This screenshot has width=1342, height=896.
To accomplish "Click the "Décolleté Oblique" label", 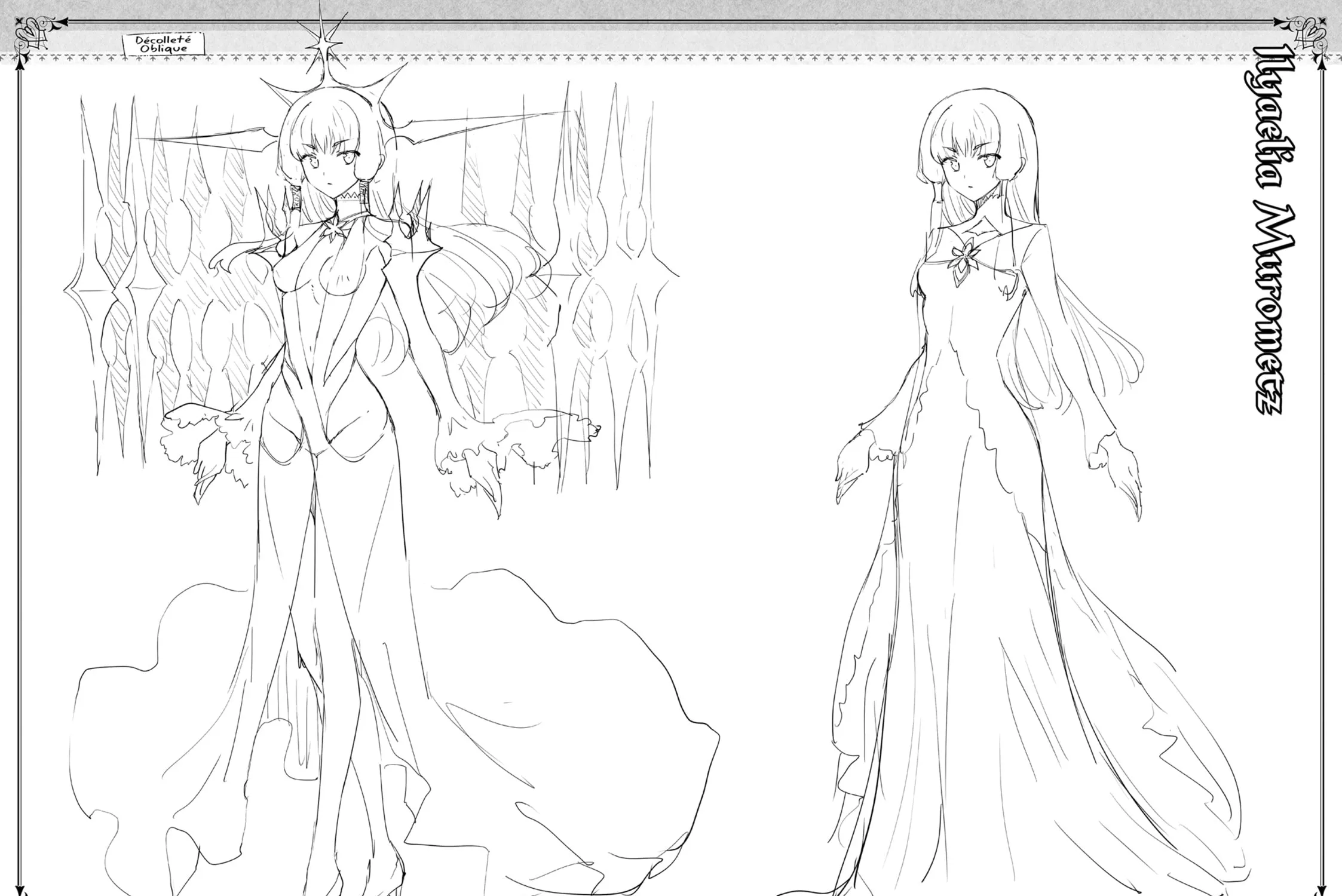I will [x=162, y=44].
